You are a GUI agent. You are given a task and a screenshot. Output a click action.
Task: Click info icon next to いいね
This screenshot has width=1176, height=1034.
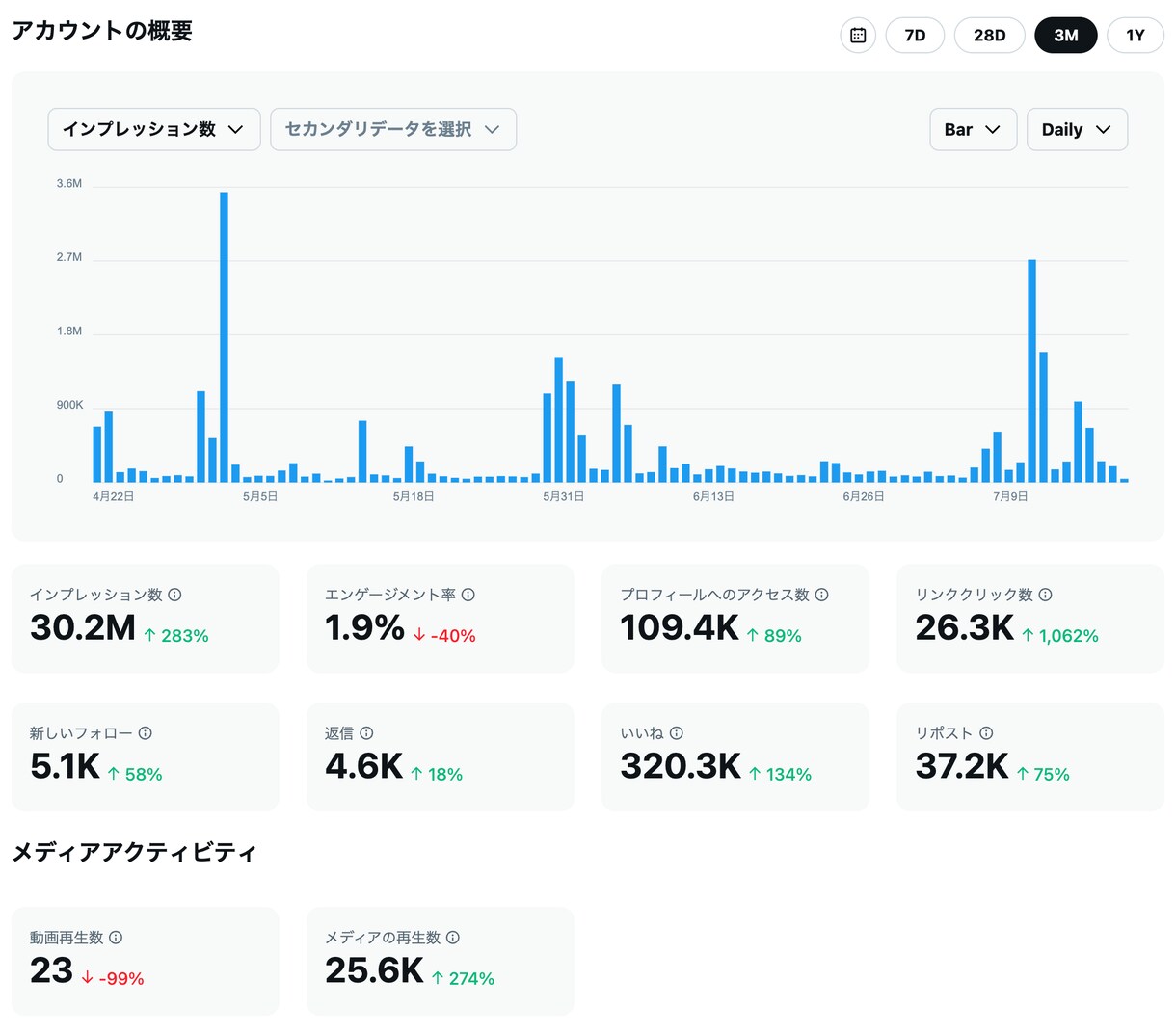tap(677, 733)
